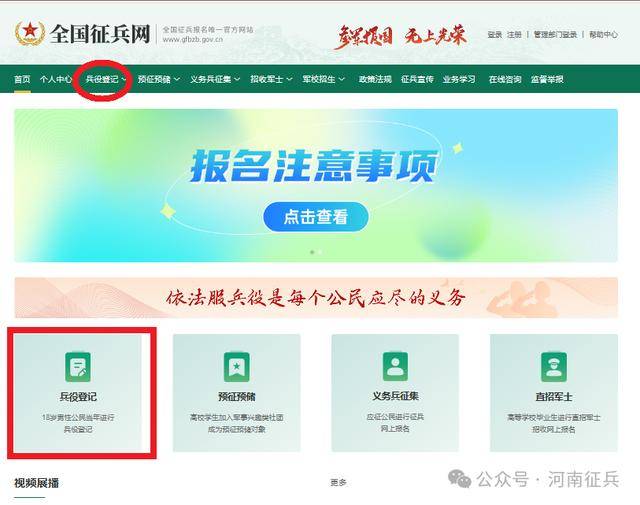Screen dimensions: 640x505
Task: Click the 管理部门登录 link
Action: point(555,34)
